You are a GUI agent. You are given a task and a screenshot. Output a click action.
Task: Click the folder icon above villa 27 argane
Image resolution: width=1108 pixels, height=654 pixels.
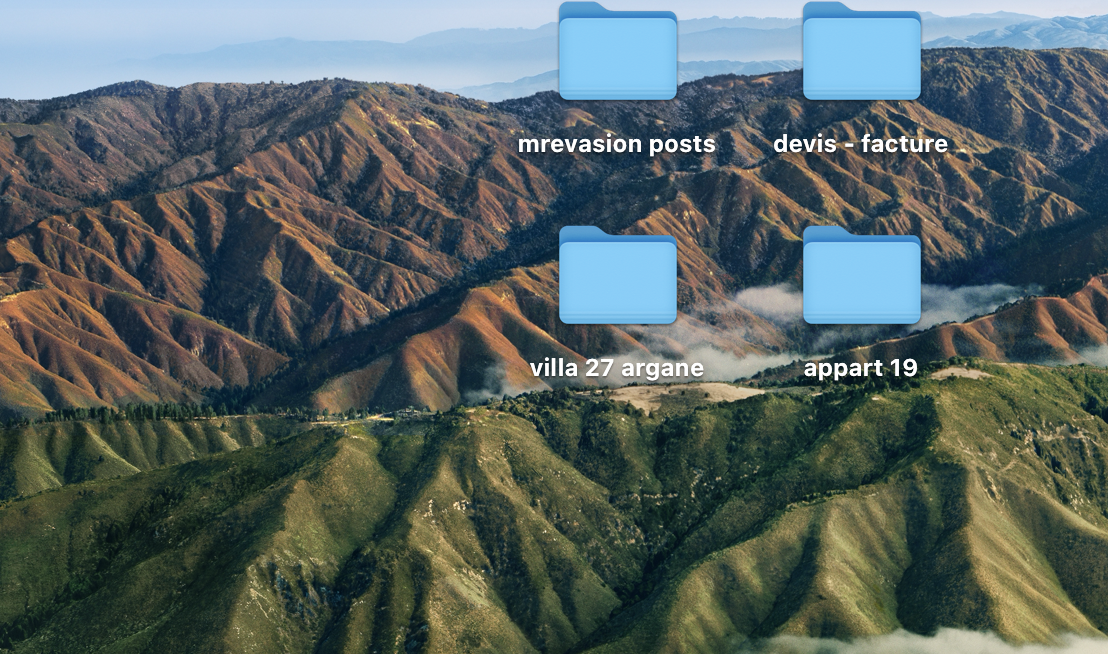tap(617, 55)
